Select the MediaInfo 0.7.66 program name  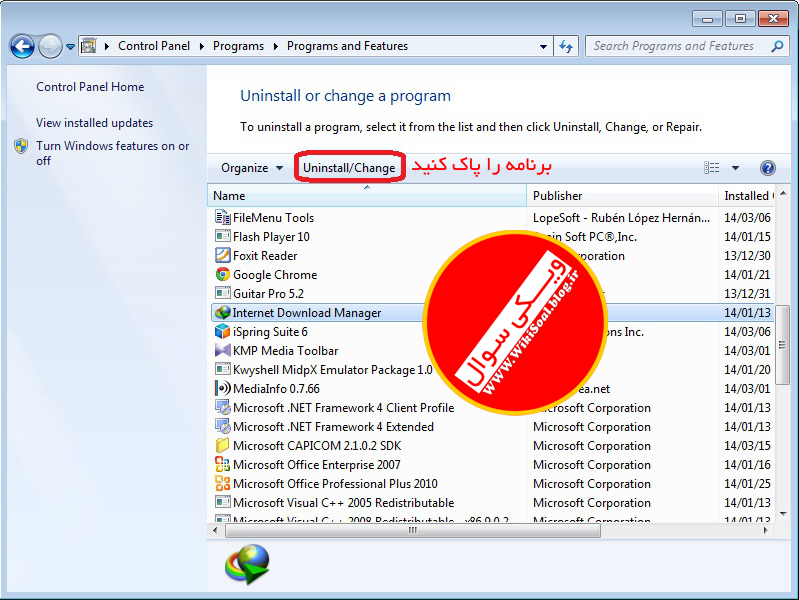tap(276, 388)
